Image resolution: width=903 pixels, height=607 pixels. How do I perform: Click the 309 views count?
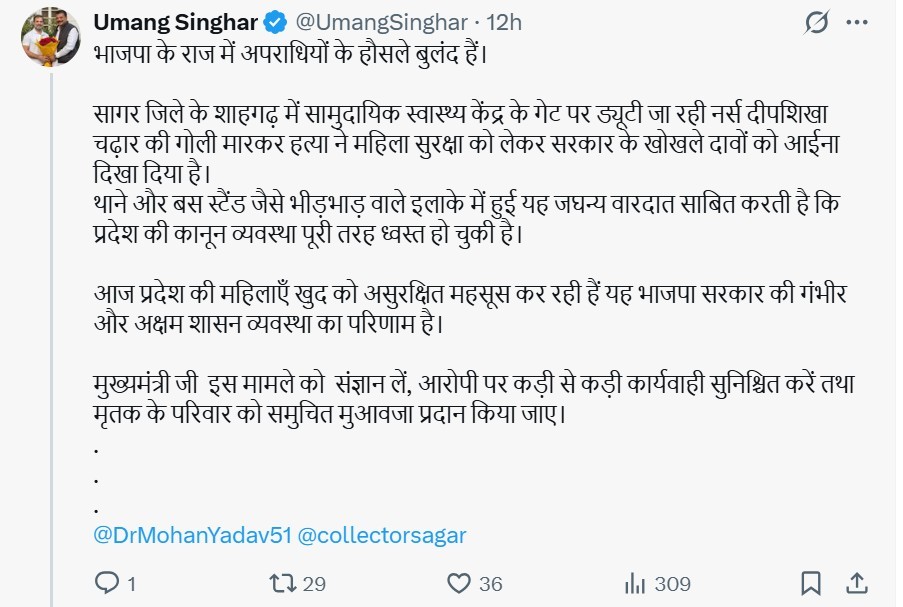coord(671,581)
